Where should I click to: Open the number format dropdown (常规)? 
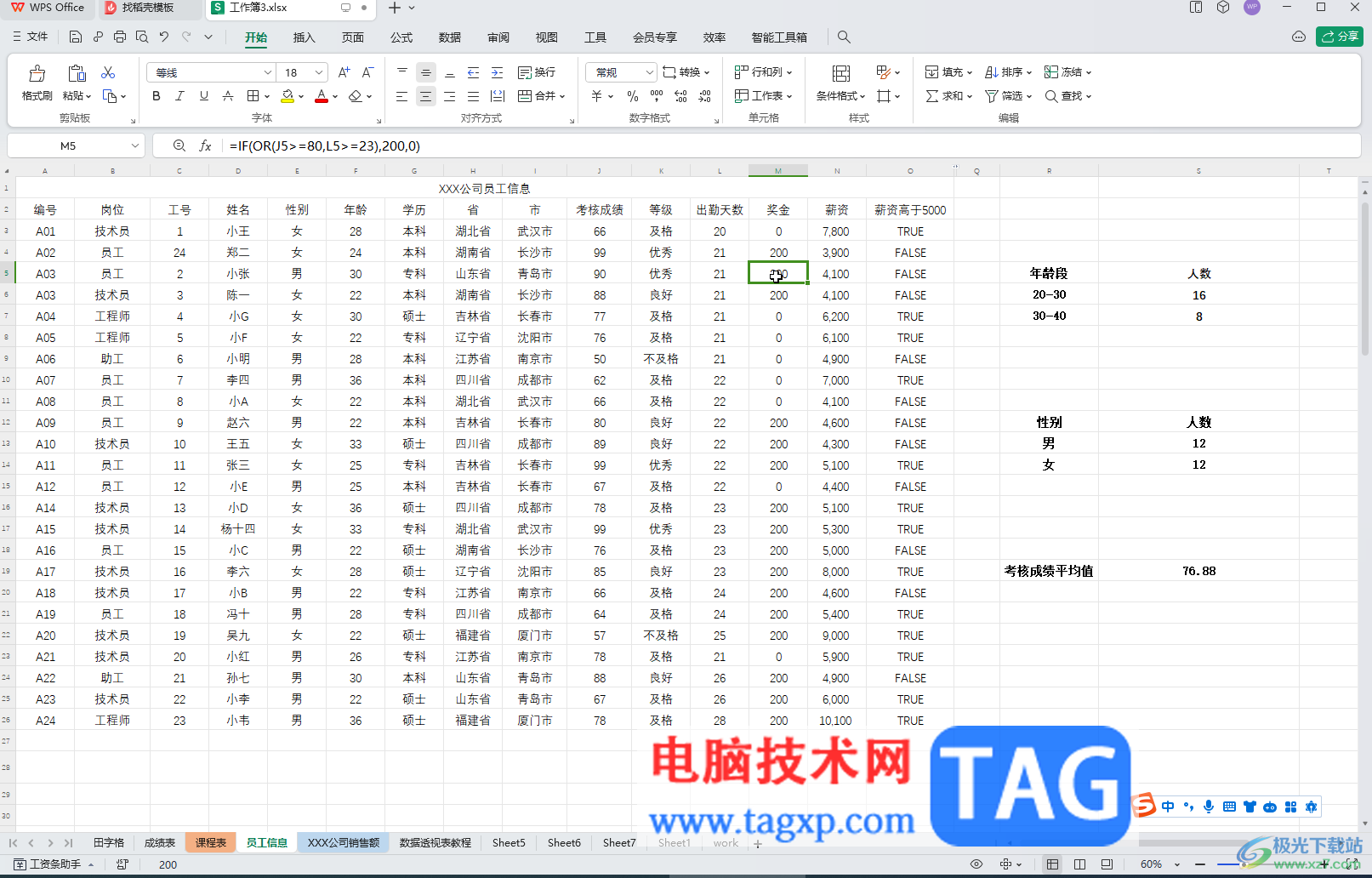[650, 72]
